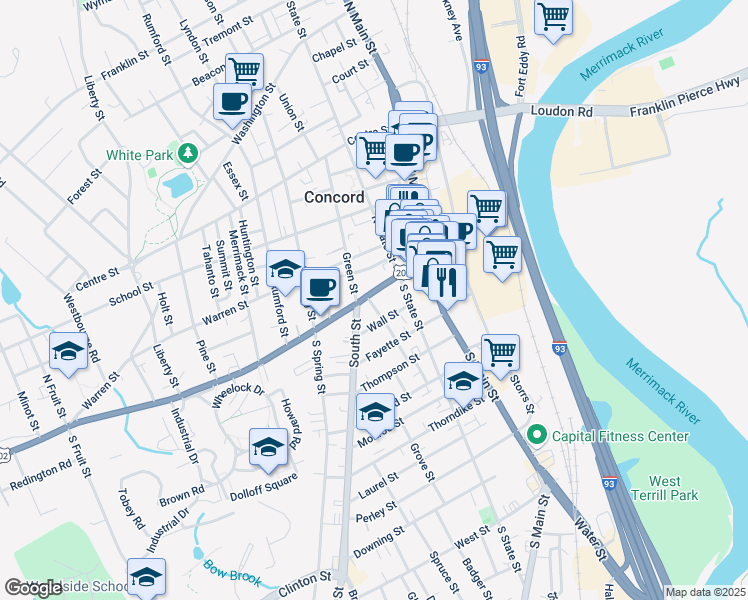
Task: Click the shopping cart marker near Fort Eddy Rd
Action: [x=553, y=18]
